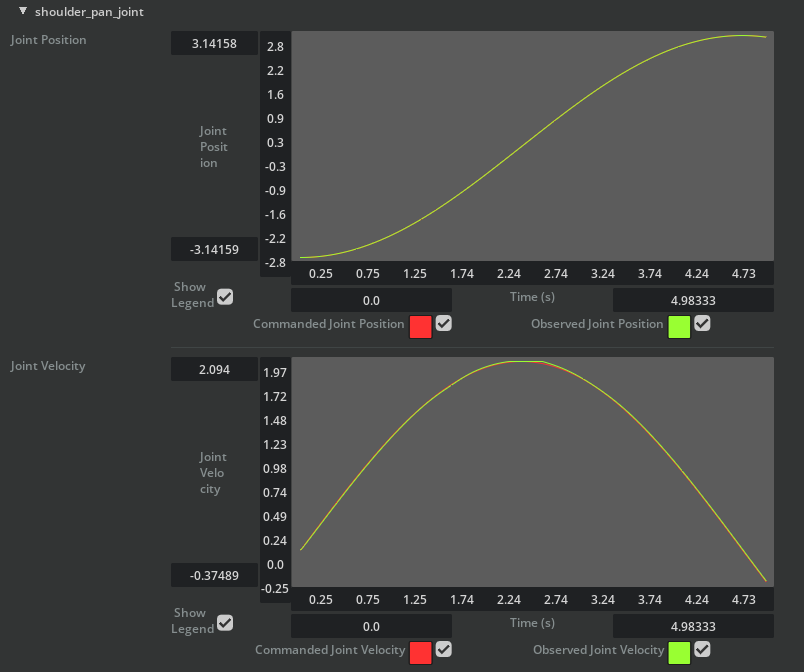
Task: Click the Joint Velocity row label
Action: click(48, 366)
